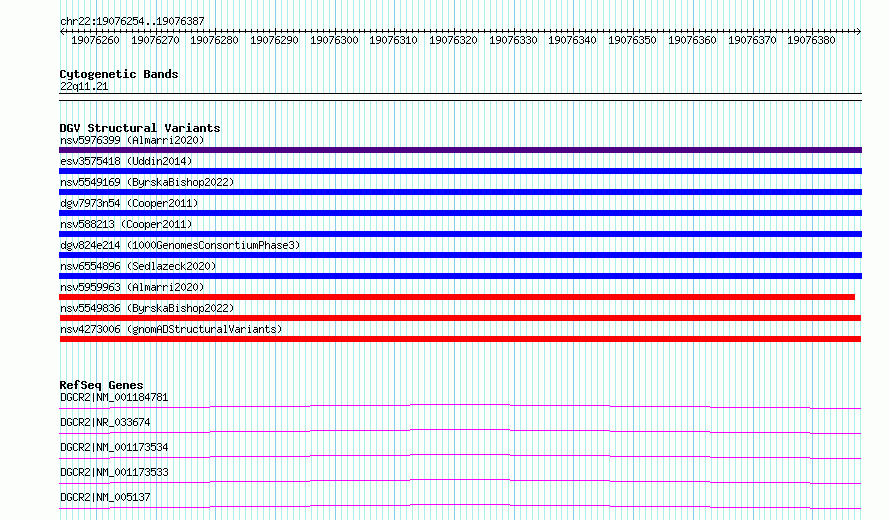Click the magenta line of DGCR2|NM_001184781
Image resolution: width=890 pixels, height=520 pixels.
pos(460,405)
